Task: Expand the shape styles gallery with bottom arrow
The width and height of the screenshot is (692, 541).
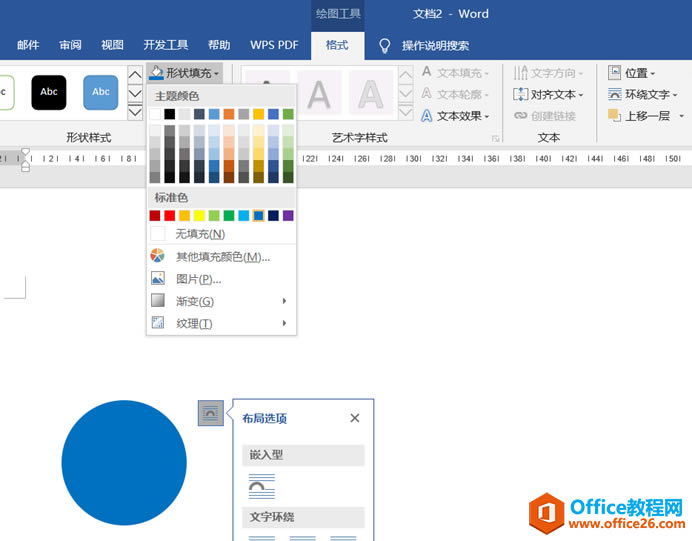Action: pyautogui.click(x=135, y=112)
